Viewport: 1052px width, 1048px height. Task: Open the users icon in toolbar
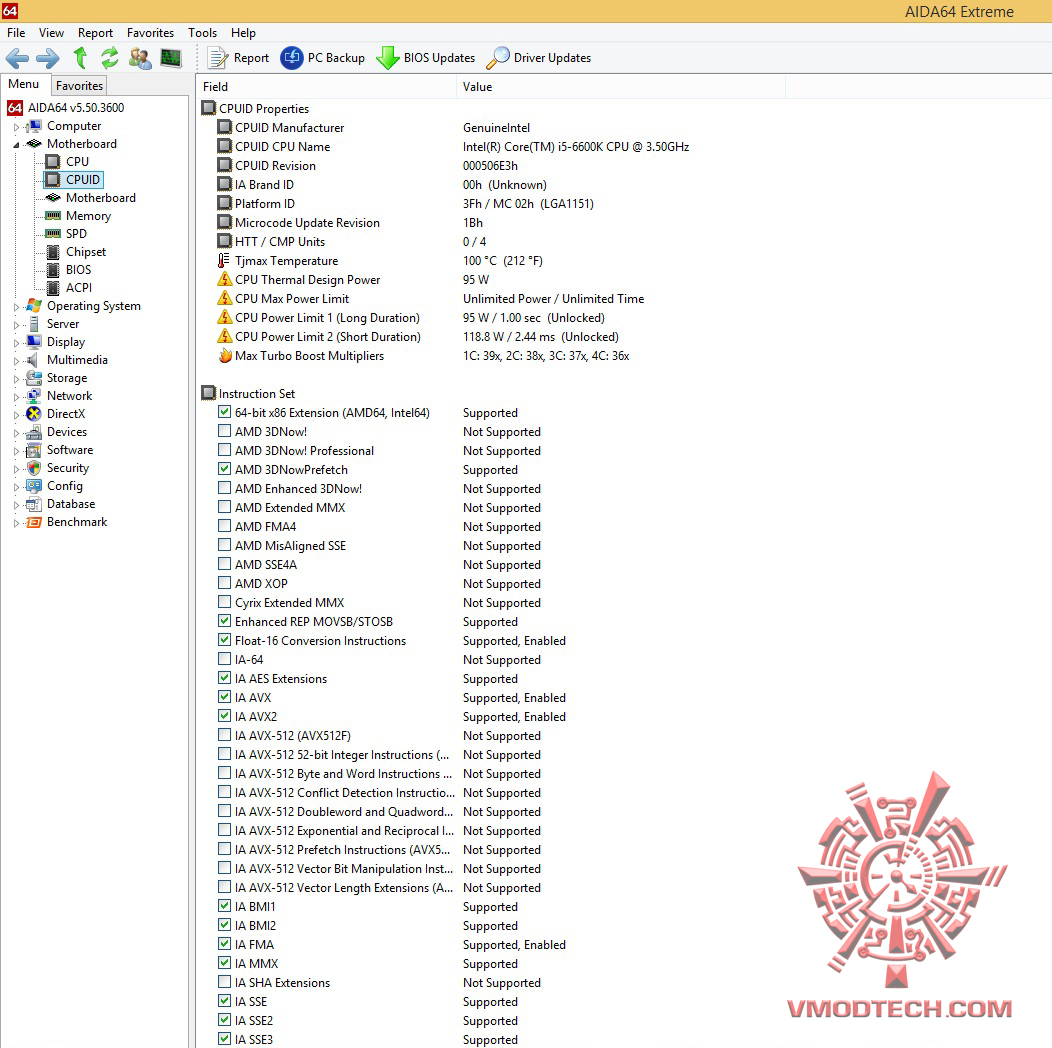[140, 58]
